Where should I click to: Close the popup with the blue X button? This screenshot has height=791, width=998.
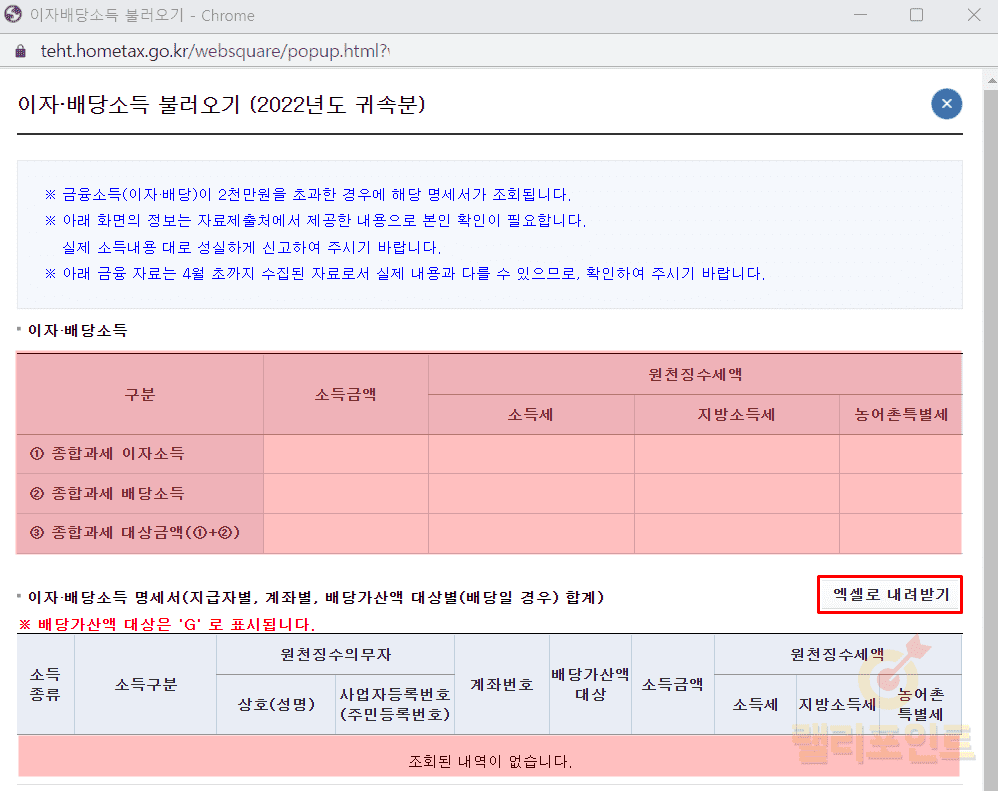click(946, 104)
